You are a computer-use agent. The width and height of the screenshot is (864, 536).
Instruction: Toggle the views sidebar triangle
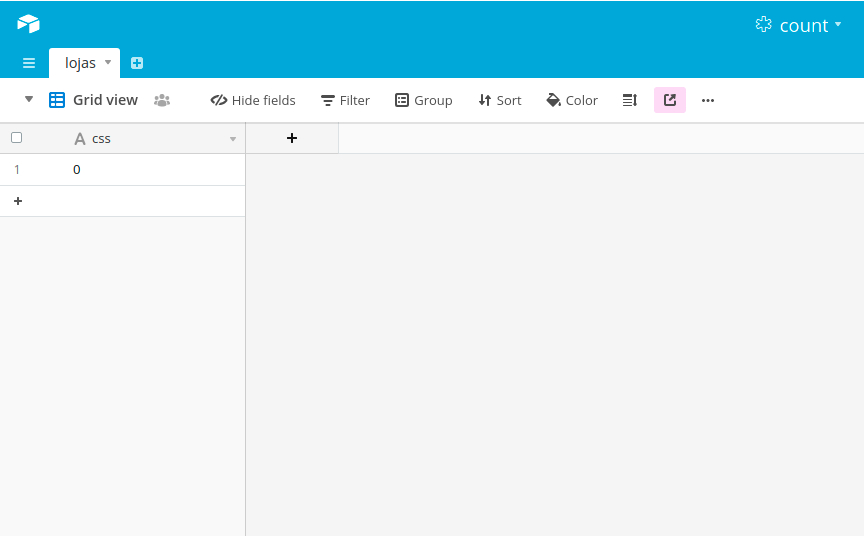[29, 99]
